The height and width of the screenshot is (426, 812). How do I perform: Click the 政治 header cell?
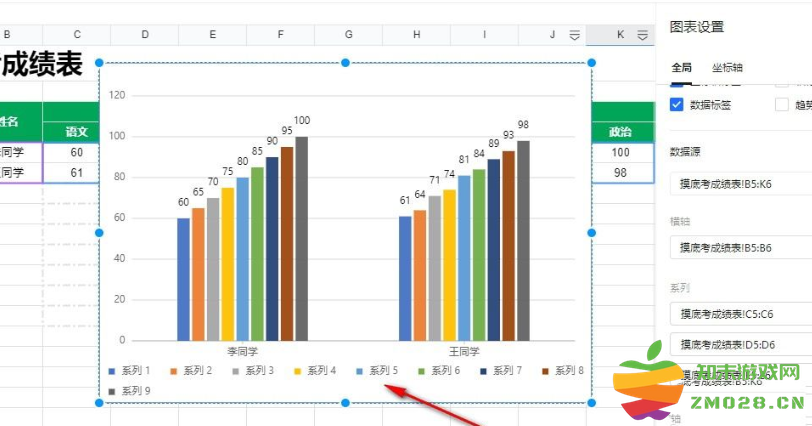point(620,132)
